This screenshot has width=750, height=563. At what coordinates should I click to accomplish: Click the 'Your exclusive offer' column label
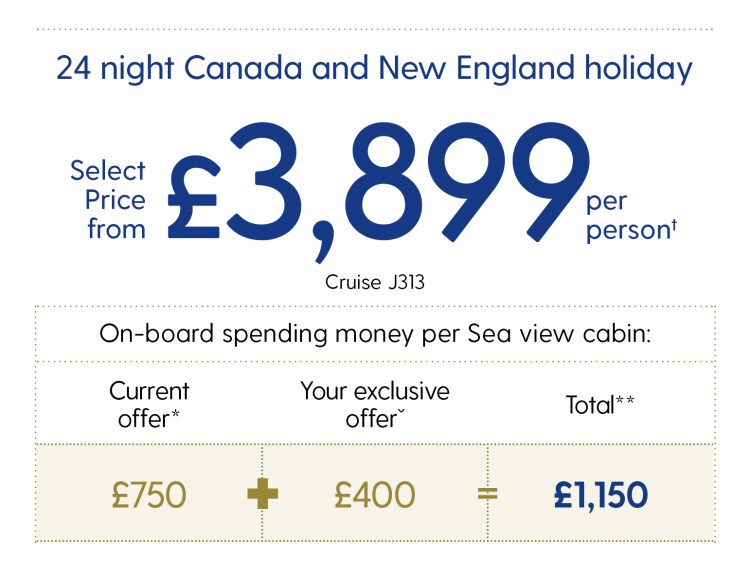pos(375,405)
